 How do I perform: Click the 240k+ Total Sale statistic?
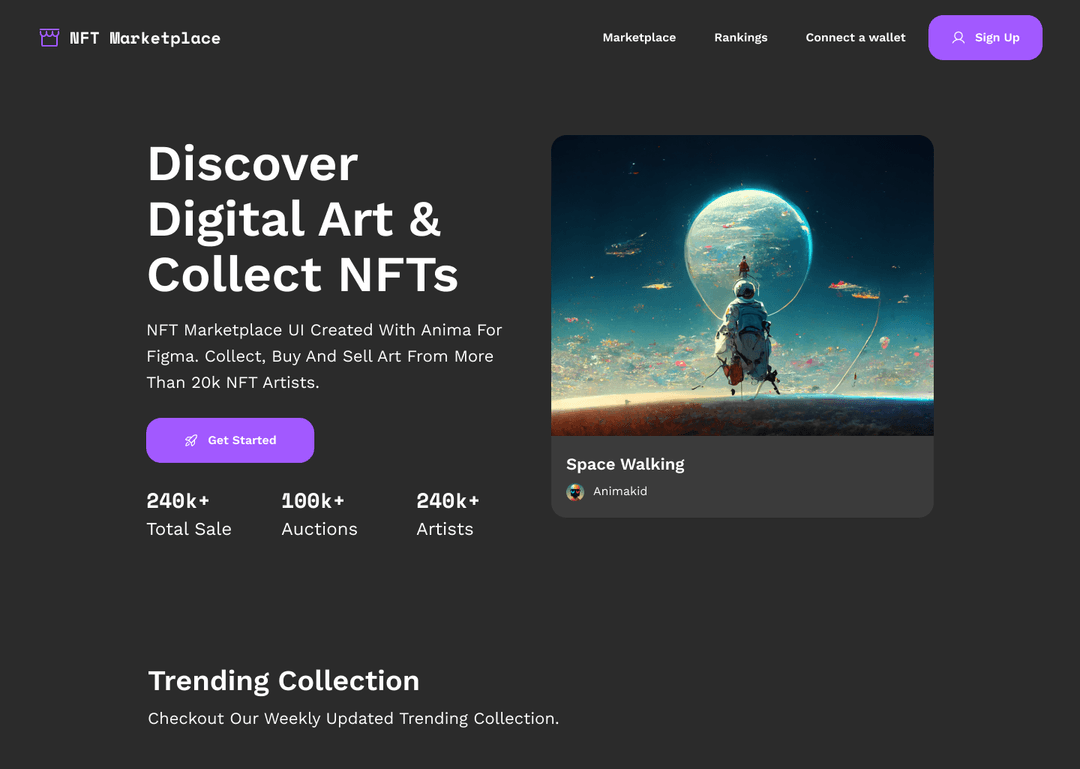(188, 514)
